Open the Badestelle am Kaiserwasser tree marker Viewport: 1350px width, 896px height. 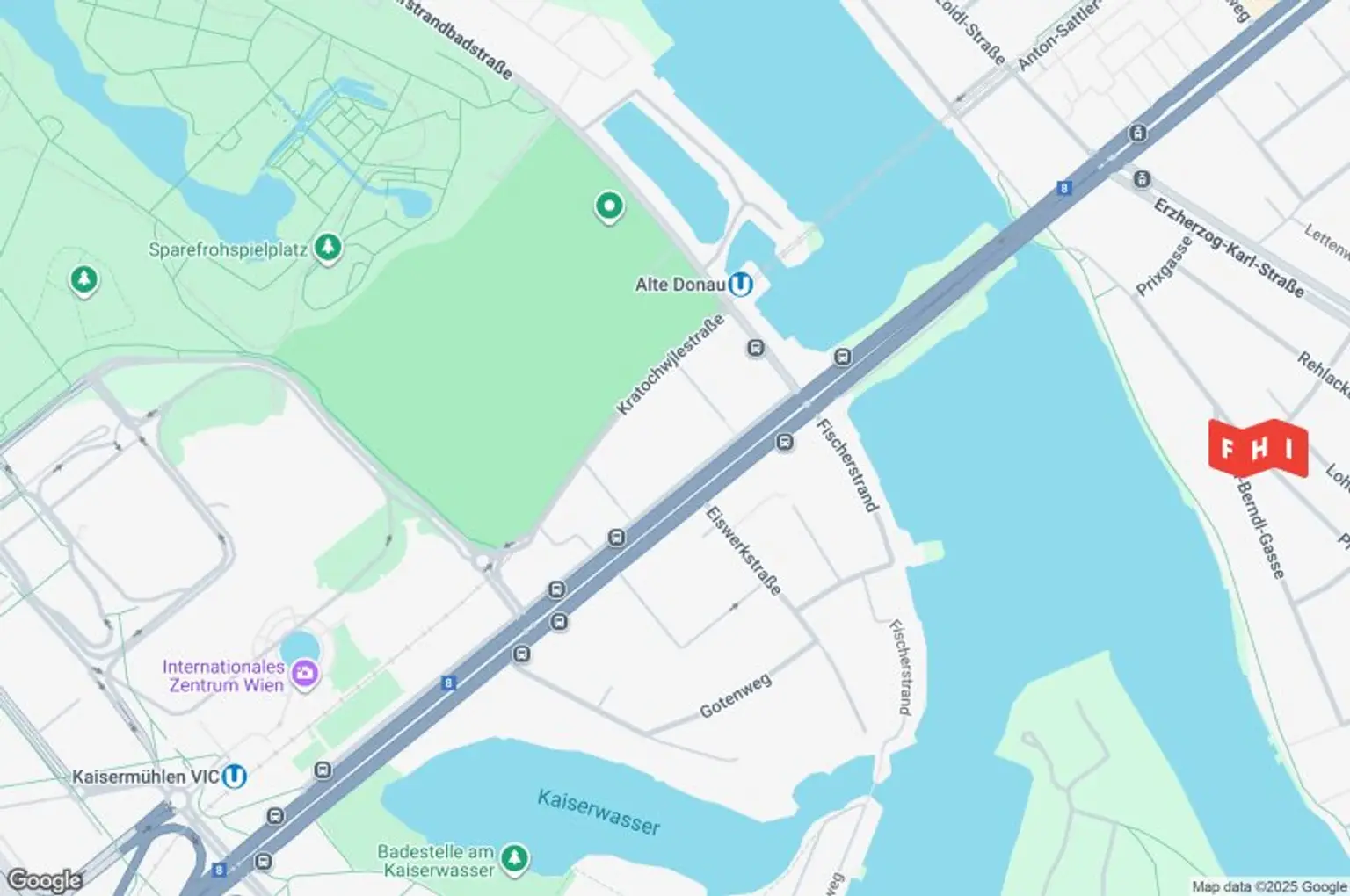514,857
